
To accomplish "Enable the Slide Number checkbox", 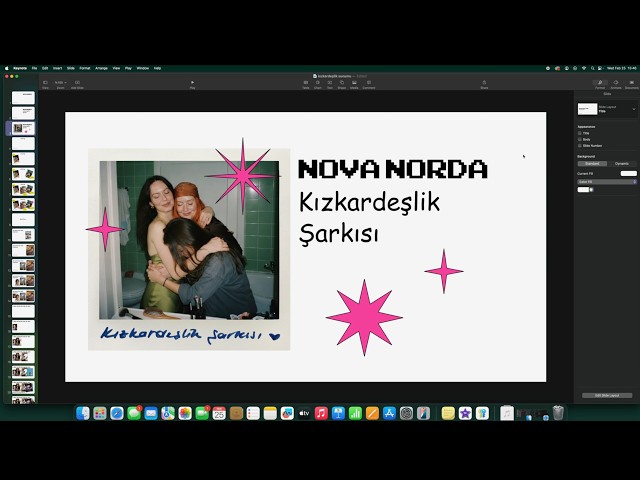I will [580, 145].
